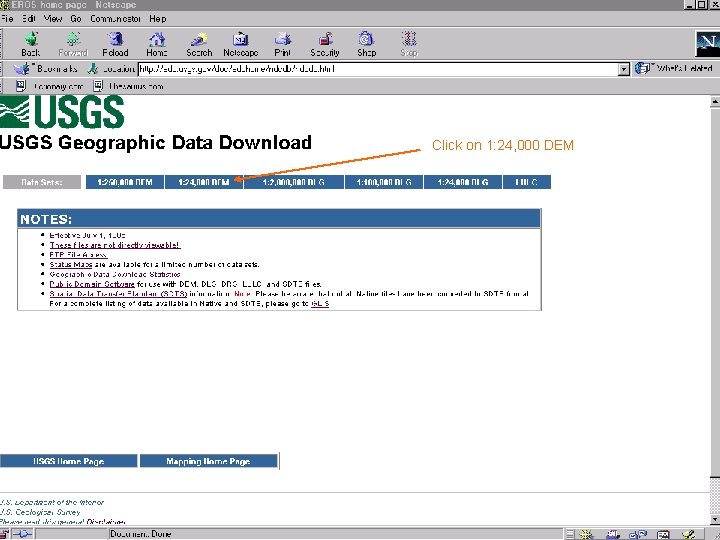Viewport: 720px width, 540px height.
Task: Open the Help menu
Action: (158, 19)
